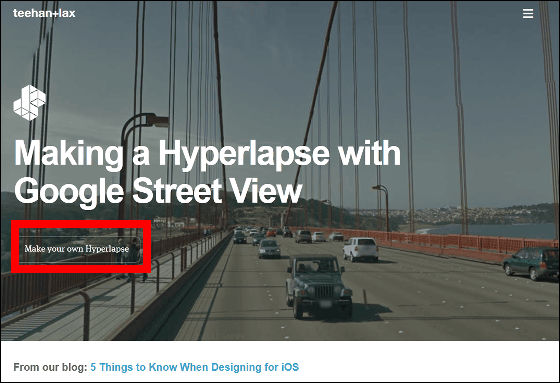Click the teehan+lax logo
Viewport: 560px width, 383px height.
click(x=44, y=13)
